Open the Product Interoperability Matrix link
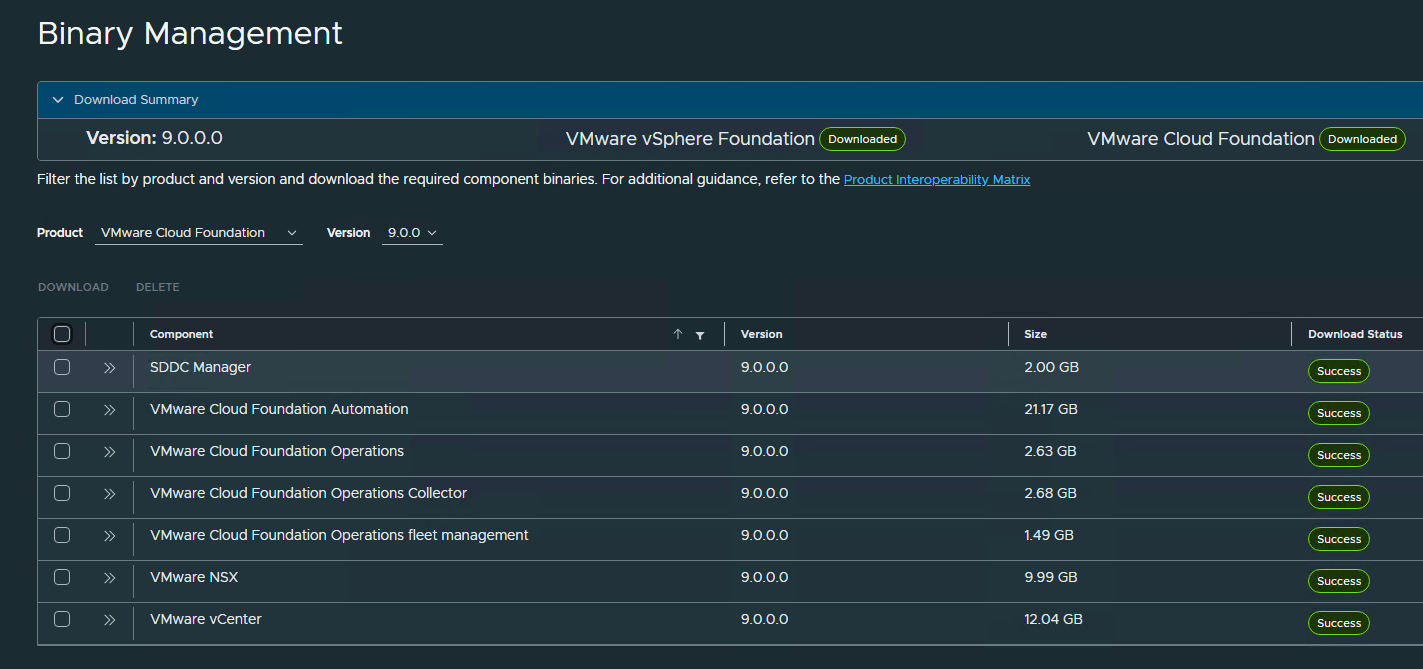This screenshot has width=1423, height=669. 937,180
